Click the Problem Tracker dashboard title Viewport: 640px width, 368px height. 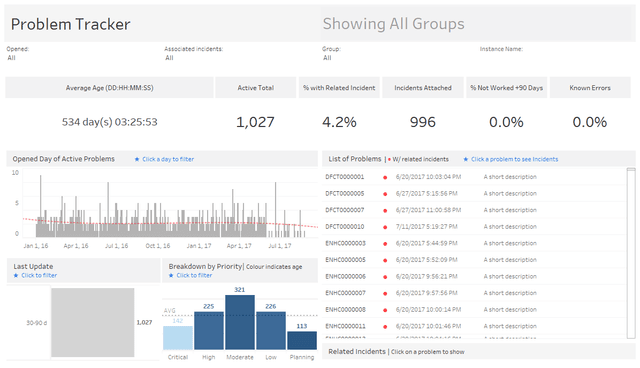[71, 24]
